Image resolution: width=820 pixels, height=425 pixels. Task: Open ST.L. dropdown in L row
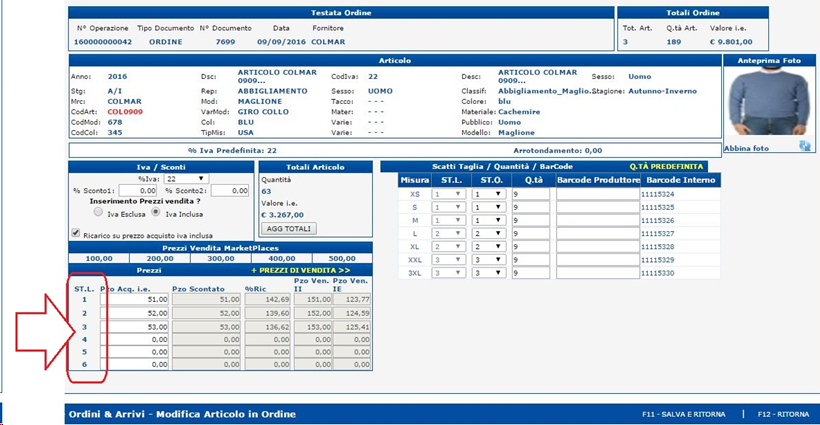449,233
